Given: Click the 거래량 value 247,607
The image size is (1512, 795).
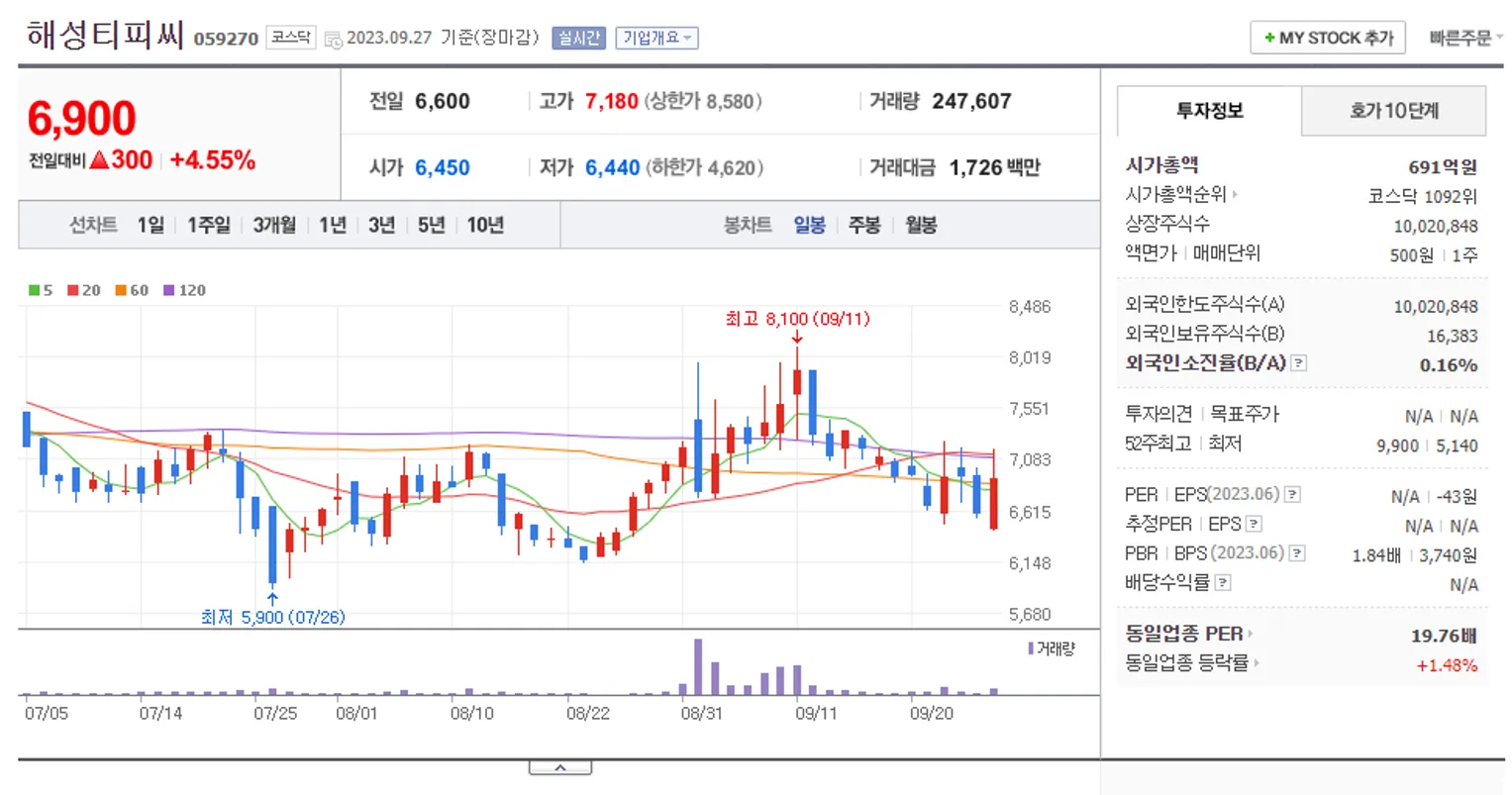Looking at the screenshot, I should pos(971,101).
